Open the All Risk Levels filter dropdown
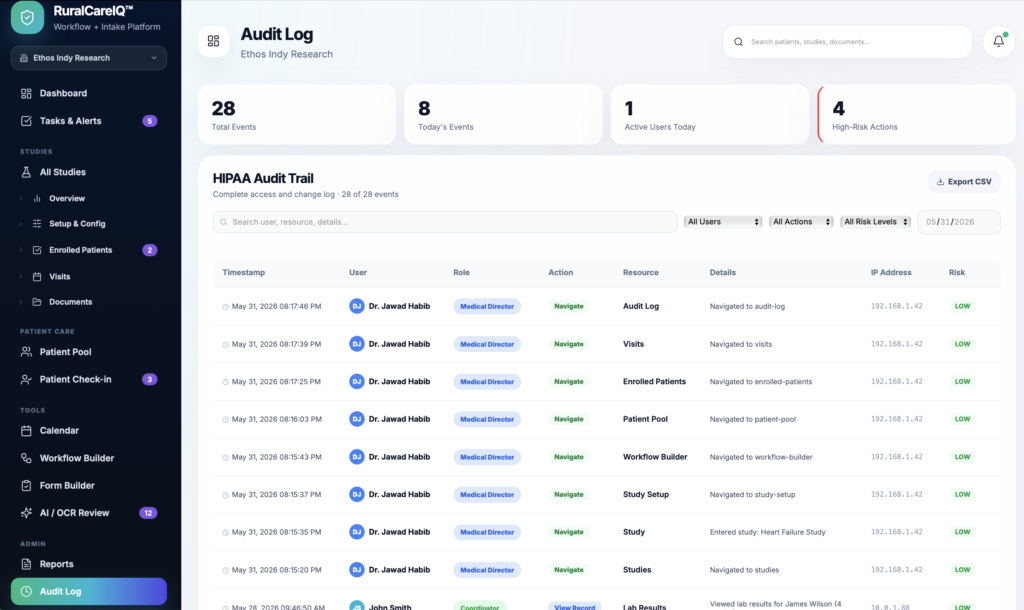Screen dimensions: 1024x610 (x=876, y=222)
